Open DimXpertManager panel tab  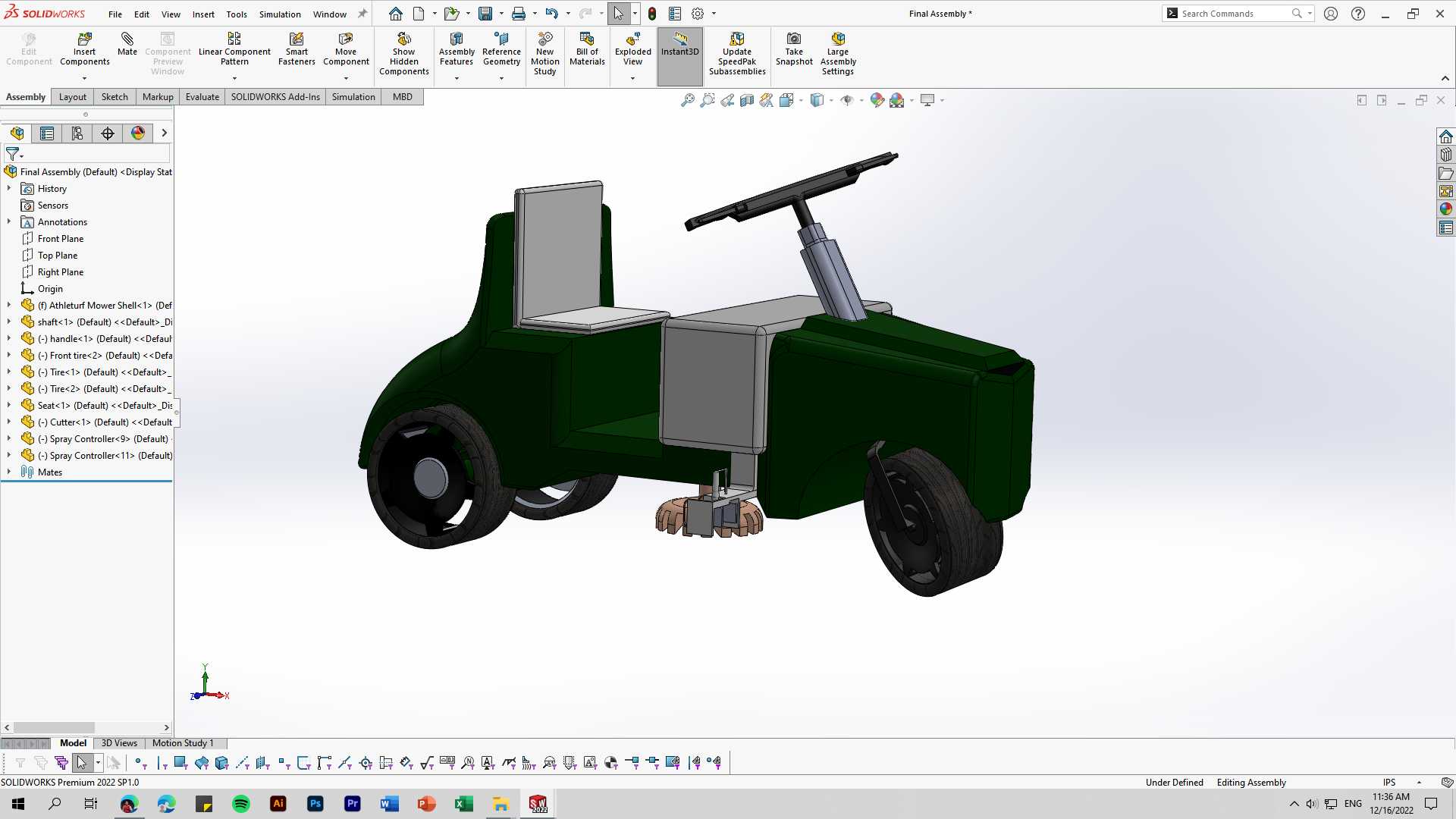108,133
